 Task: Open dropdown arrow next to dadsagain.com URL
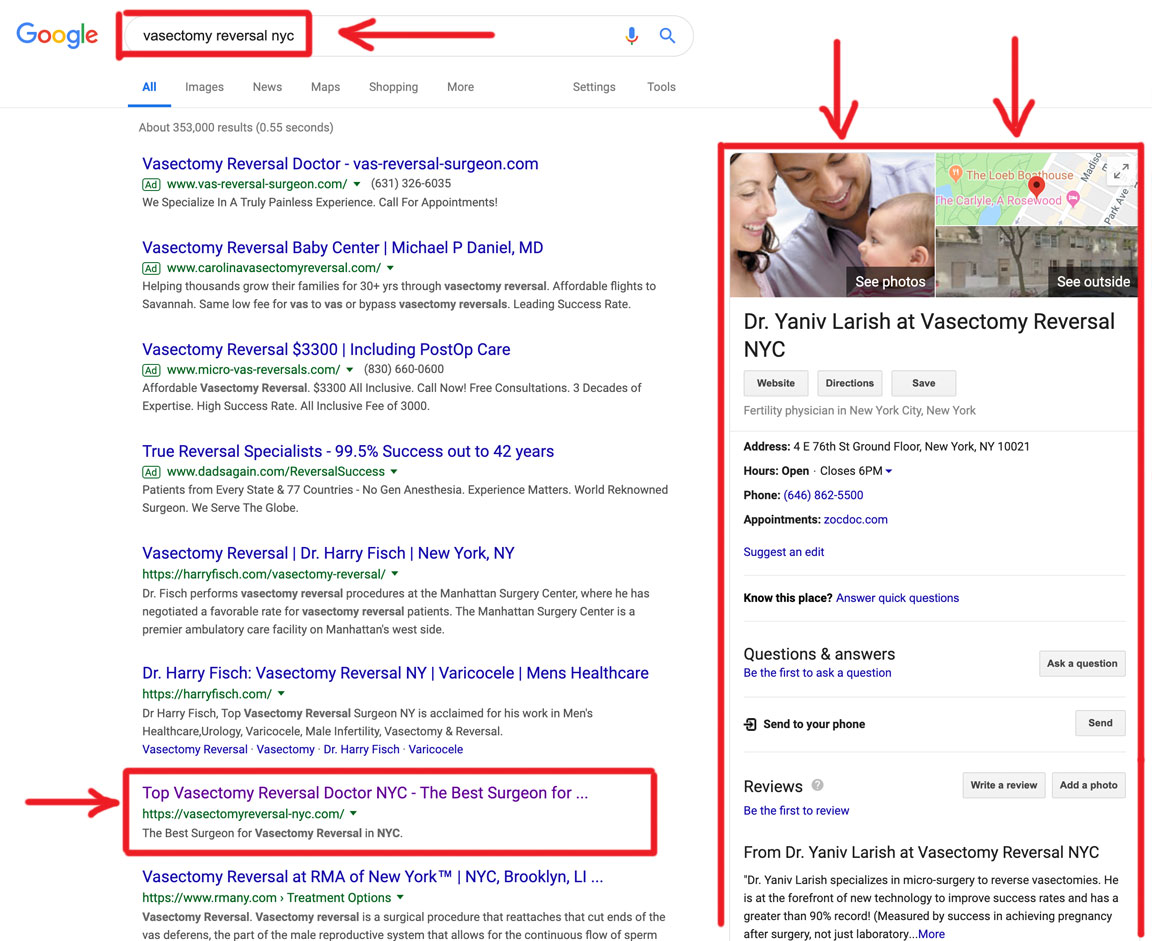394,472
